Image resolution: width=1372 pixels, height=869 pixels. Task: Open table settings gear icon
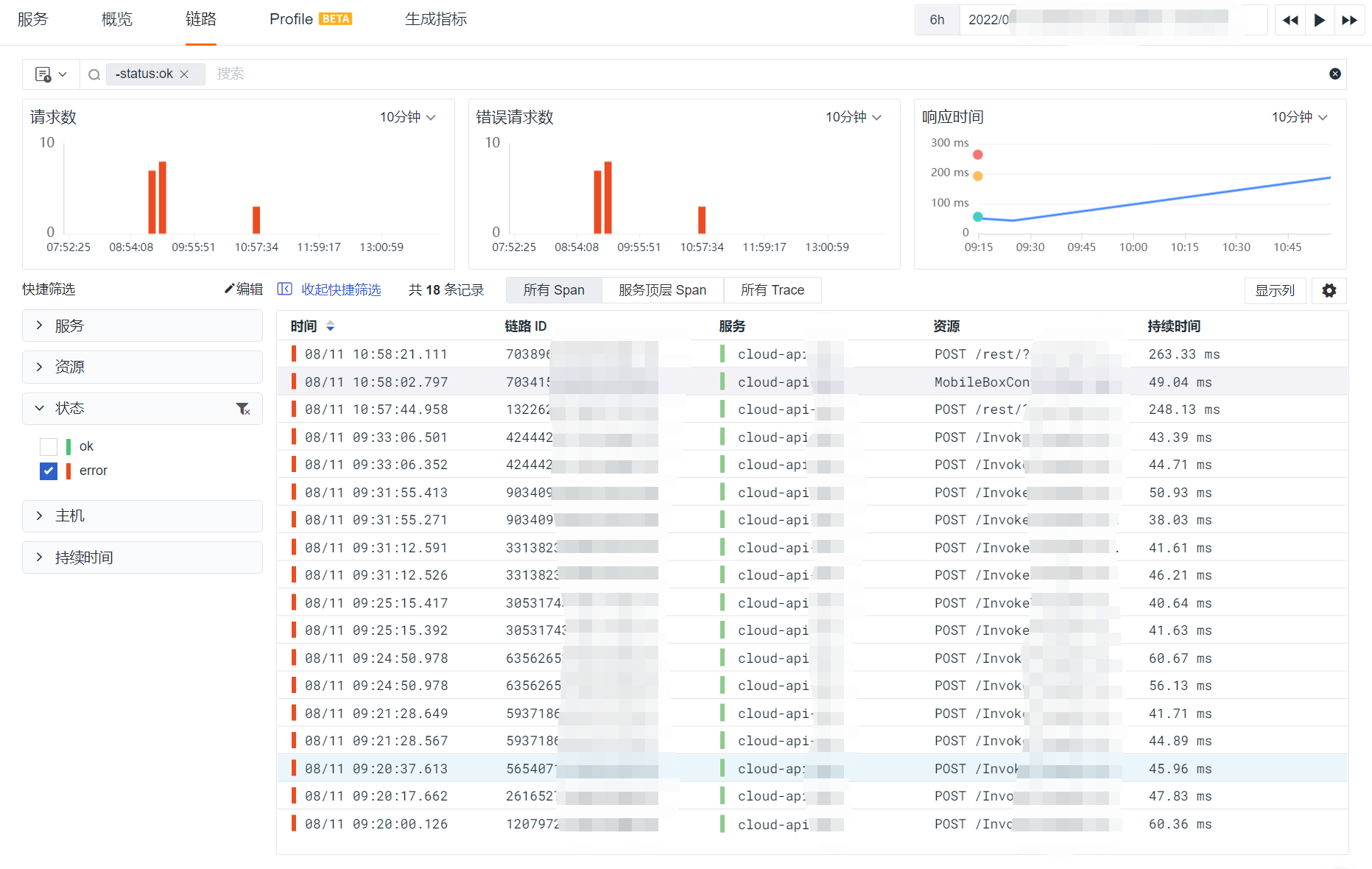(1329, 290)
